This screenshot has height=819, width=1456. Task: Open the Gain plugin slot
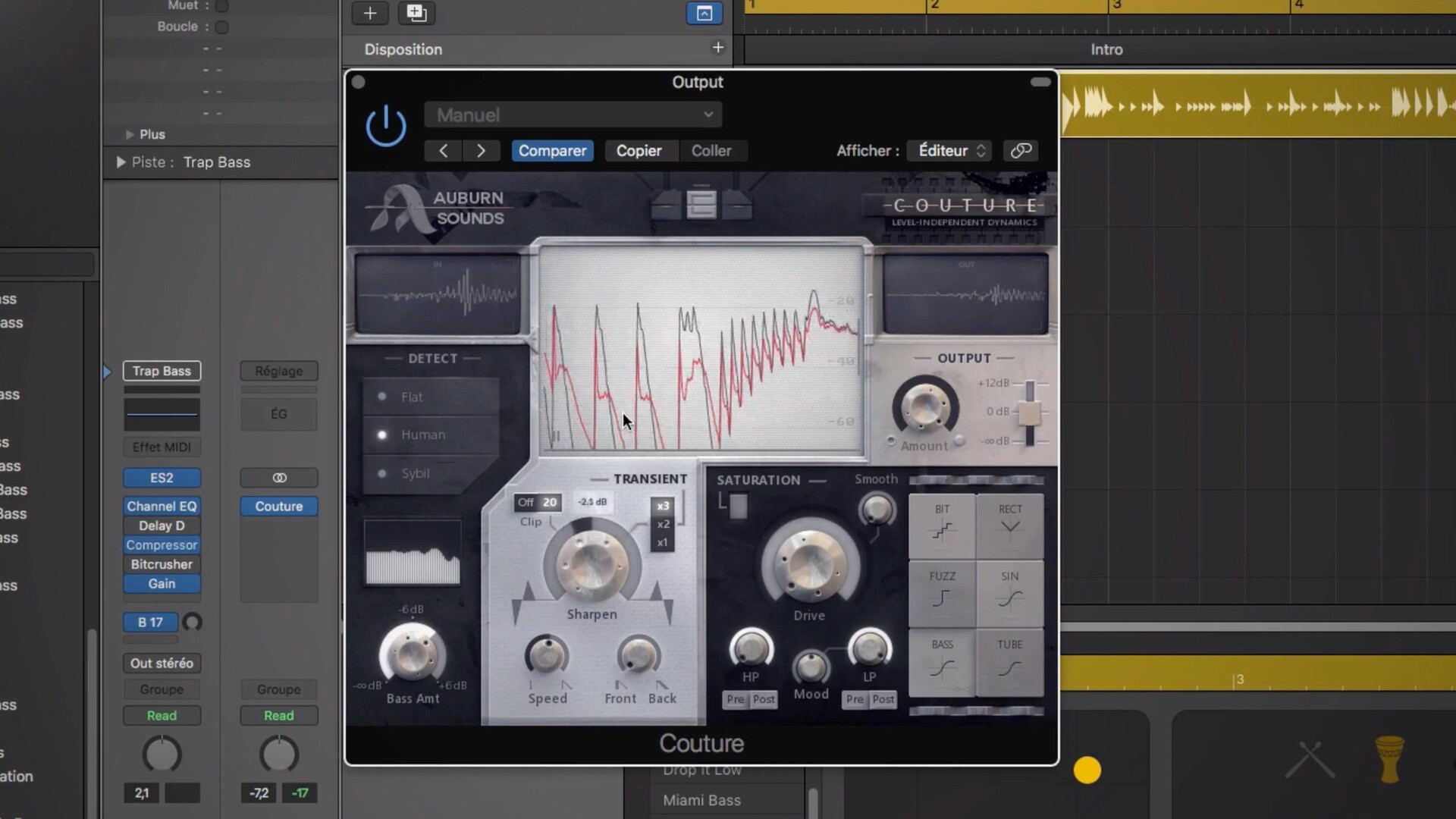click(x=162, y=583)
